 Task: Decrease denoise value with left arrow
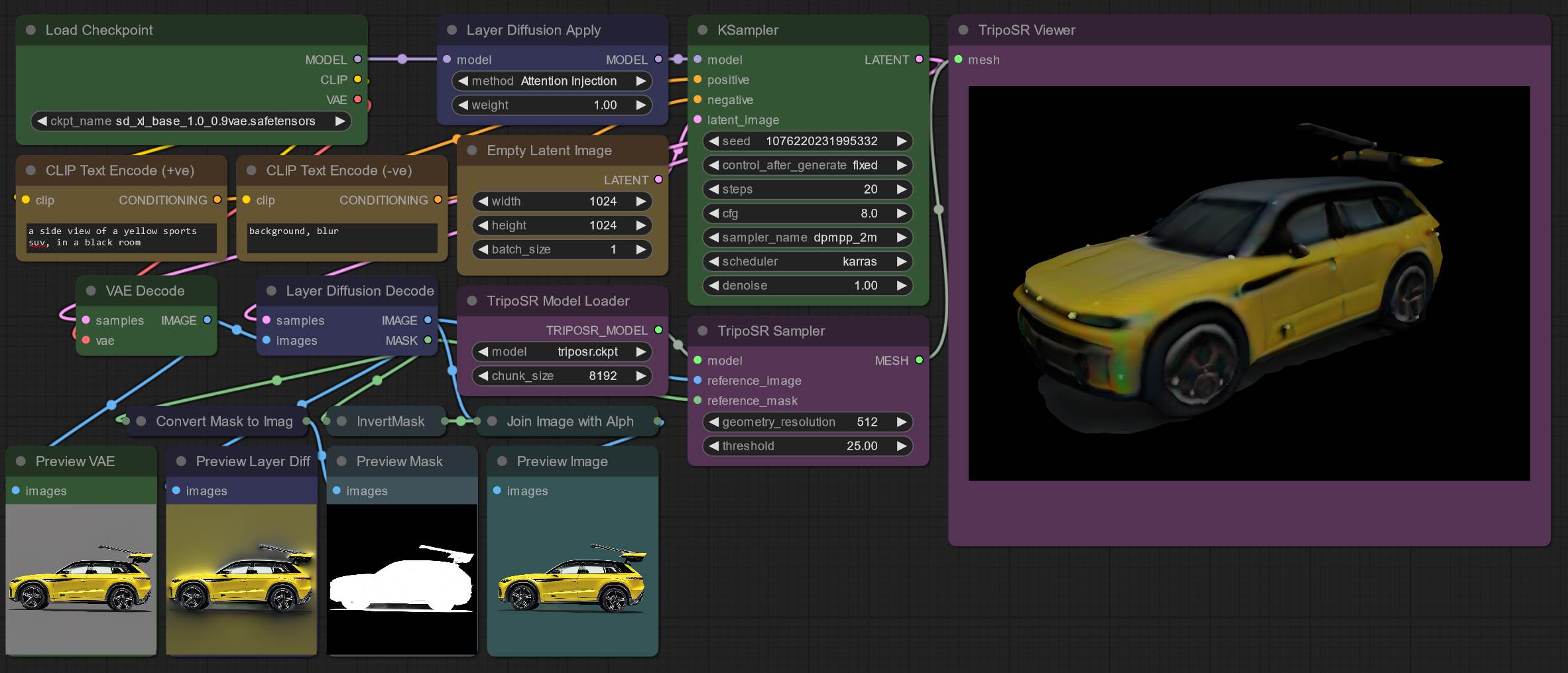tap(713, 286)
